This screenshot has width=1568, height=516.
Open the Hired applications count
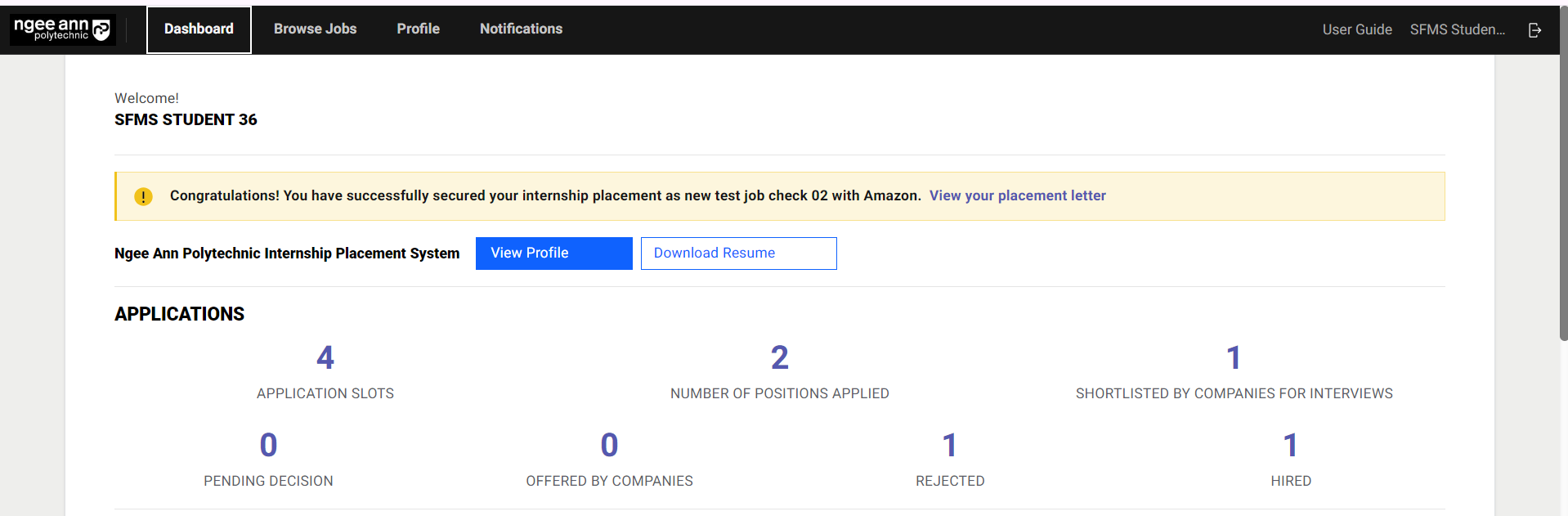coord(1290,446)
